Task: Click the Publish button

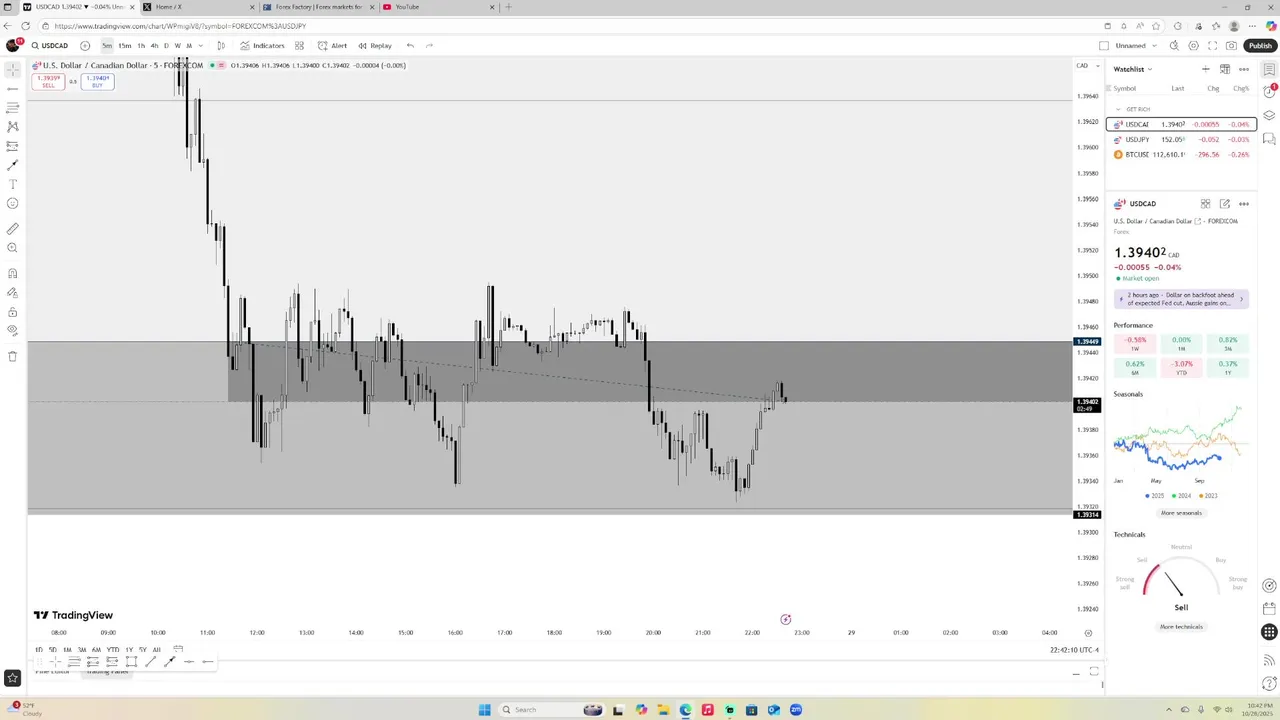Action: (1260, 45)
